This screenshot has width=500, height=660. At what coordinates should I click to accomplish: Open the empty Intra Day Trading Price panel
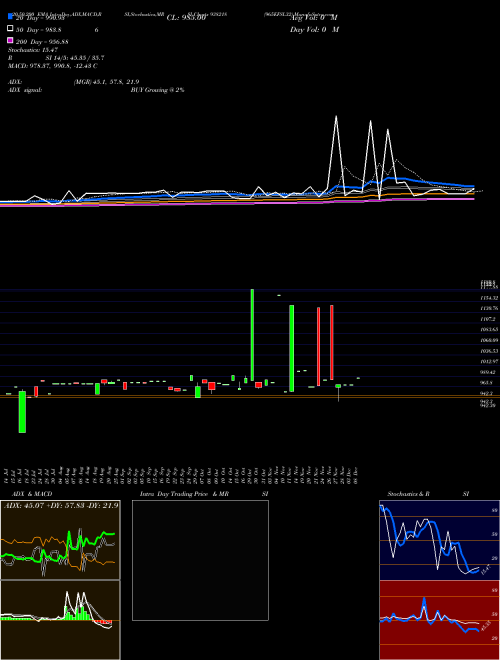point(200,560)
